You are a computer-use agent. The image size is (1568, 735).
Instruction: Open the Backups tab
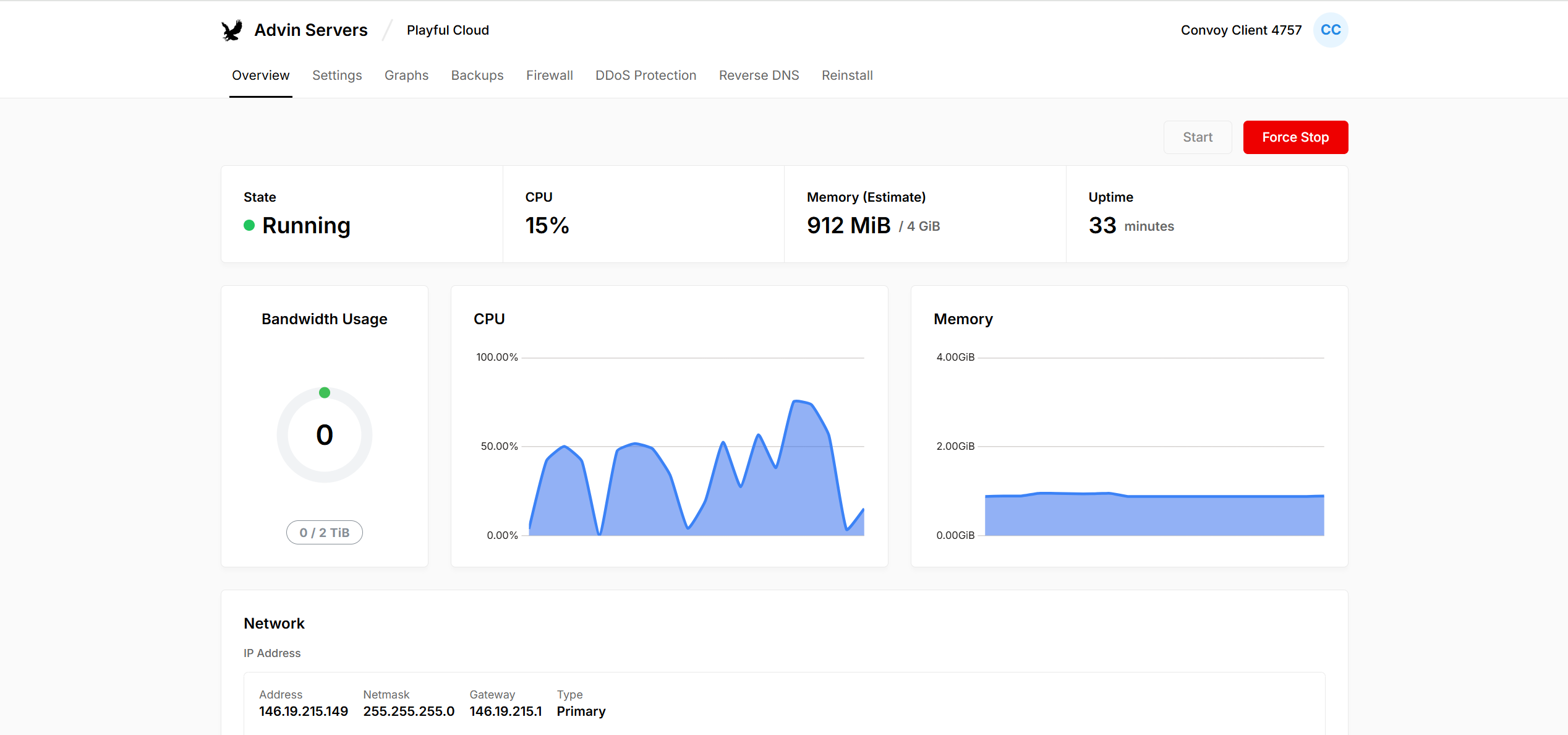click(477, 75)
